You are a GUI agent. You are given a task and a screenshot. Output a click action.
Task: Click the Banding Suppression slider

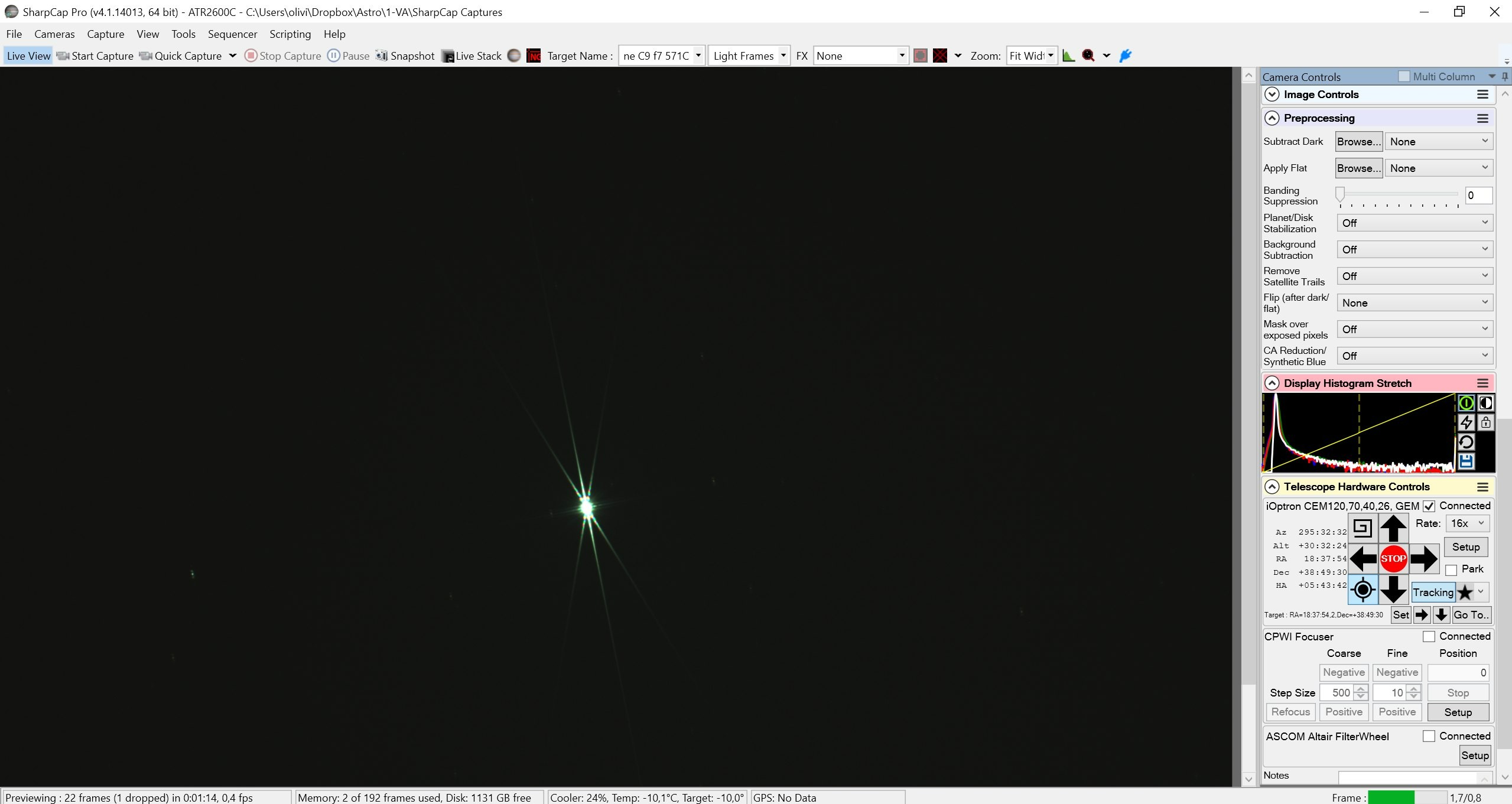(x=1399, y=195)
